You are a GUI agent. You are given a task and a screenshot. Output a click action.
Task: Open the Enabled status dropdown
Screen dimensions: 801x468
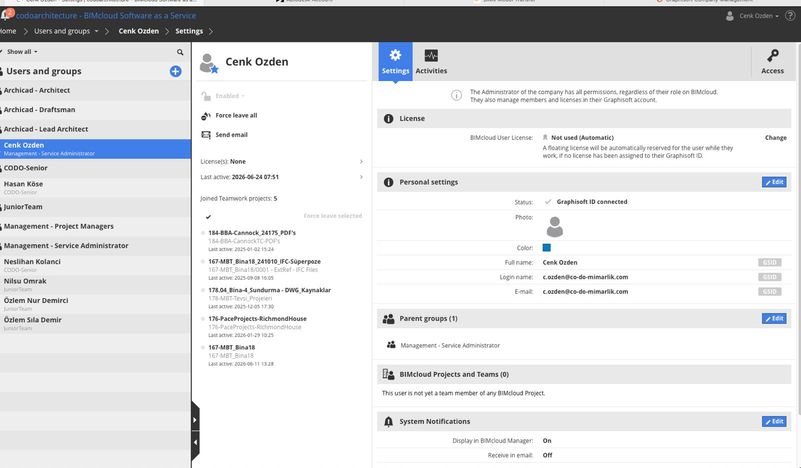pos(230,96)
